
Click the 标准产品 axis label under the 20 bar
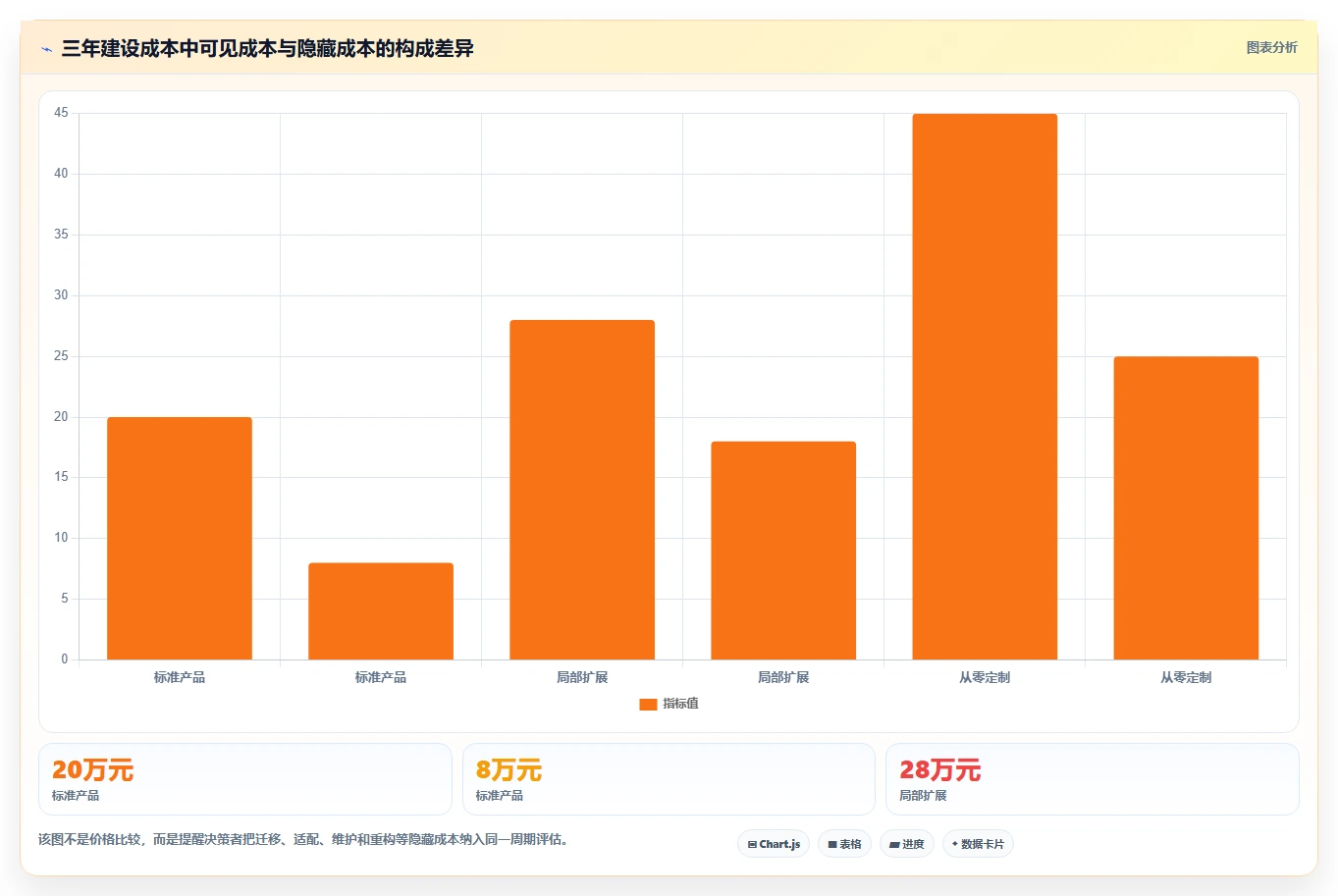pos(180,677)
